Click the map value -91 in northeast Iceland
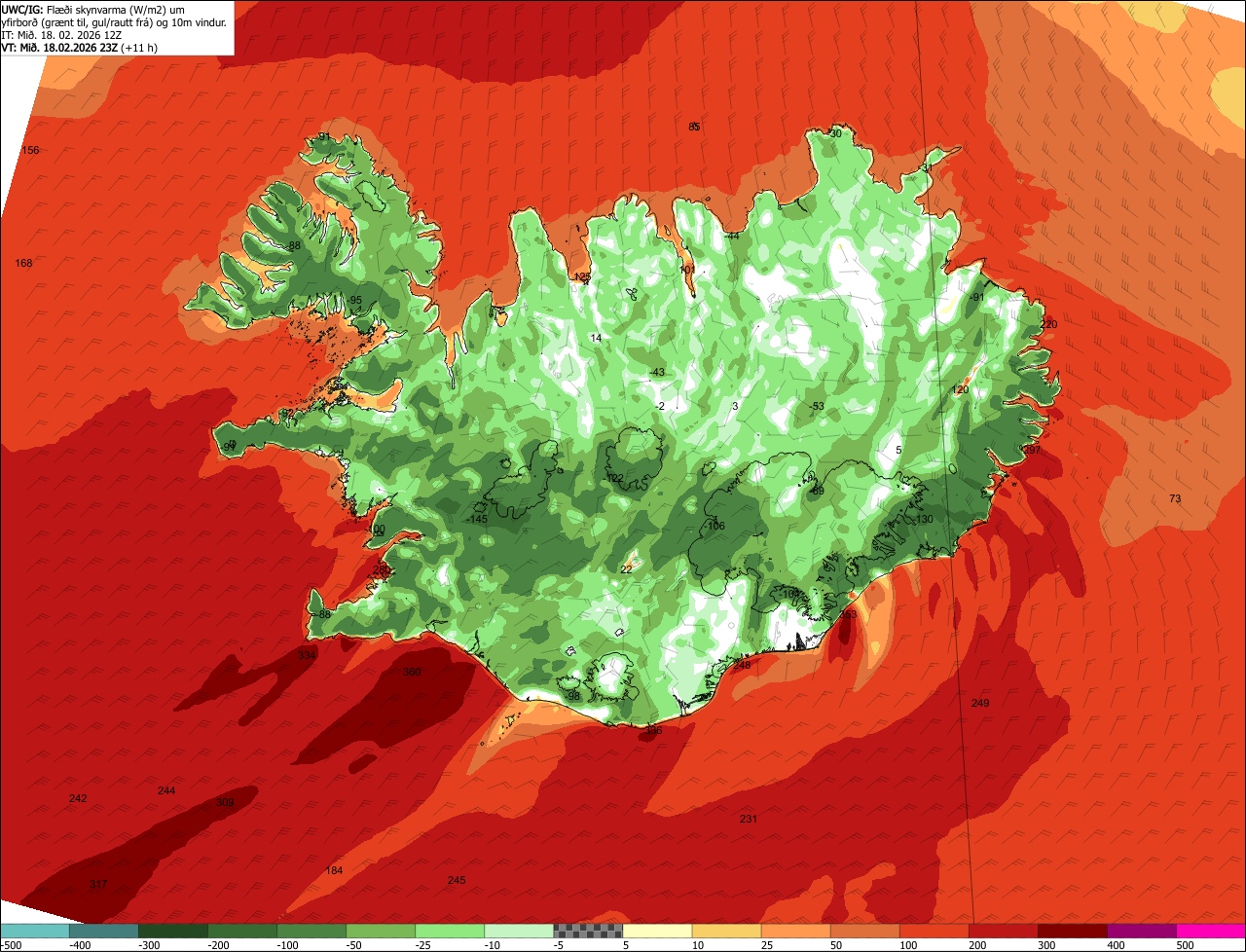Image resolution: width=1246 pixels, height=952 pixels. tap(977, 297)
